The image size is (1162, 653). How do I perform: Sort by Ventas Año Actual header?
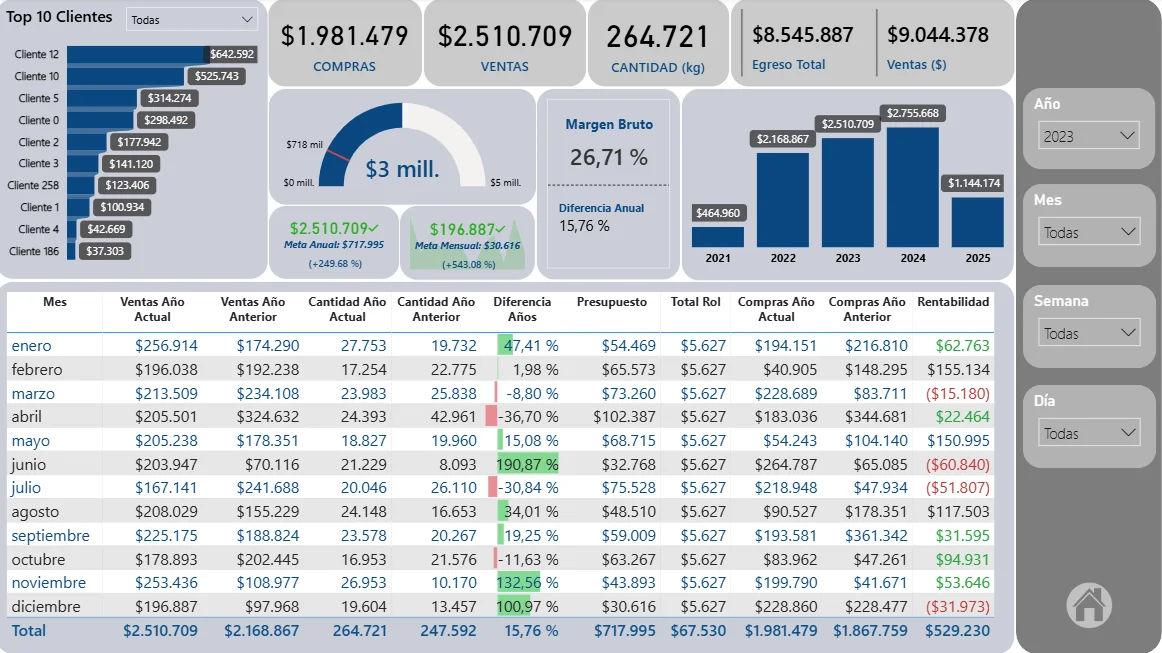(152, 309)
